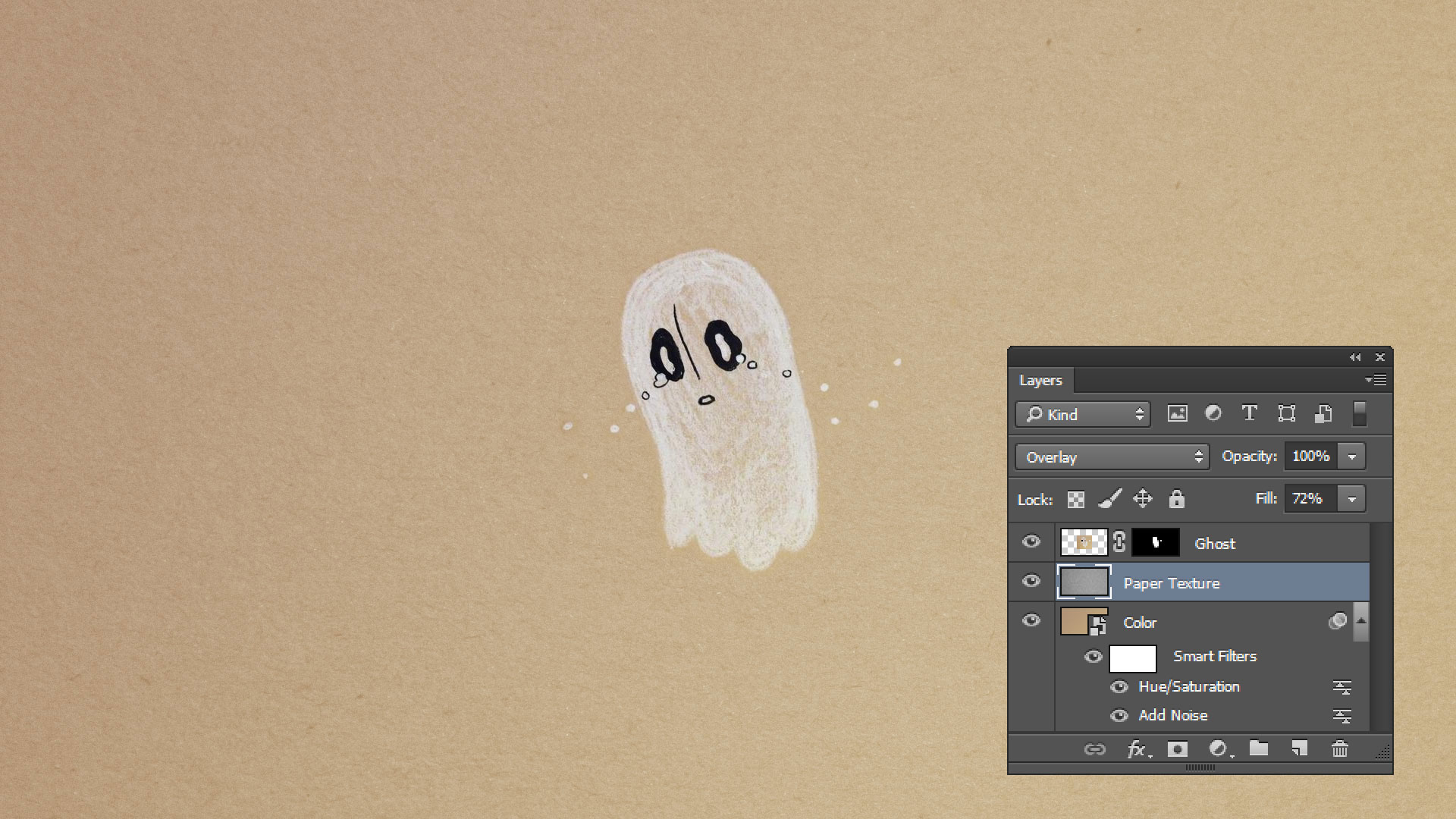Filter layers by shape layer type
Viewport: 1456px width, 819px height.
point(1286,414)
